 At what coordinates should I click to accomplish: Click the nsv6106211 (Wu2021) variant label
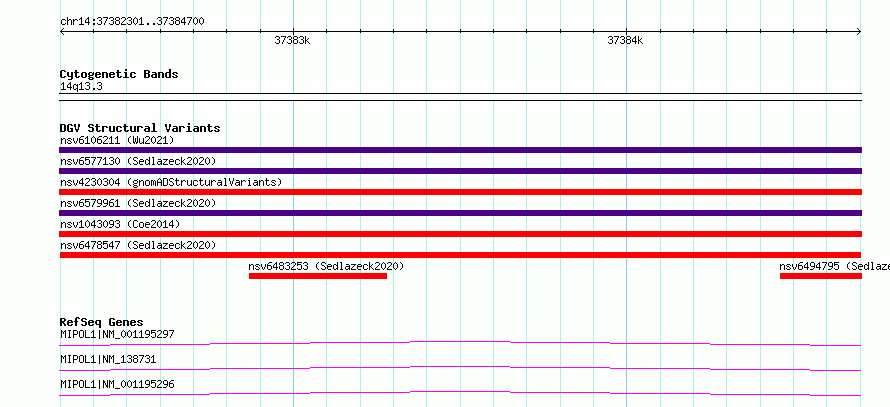[117, 140]
